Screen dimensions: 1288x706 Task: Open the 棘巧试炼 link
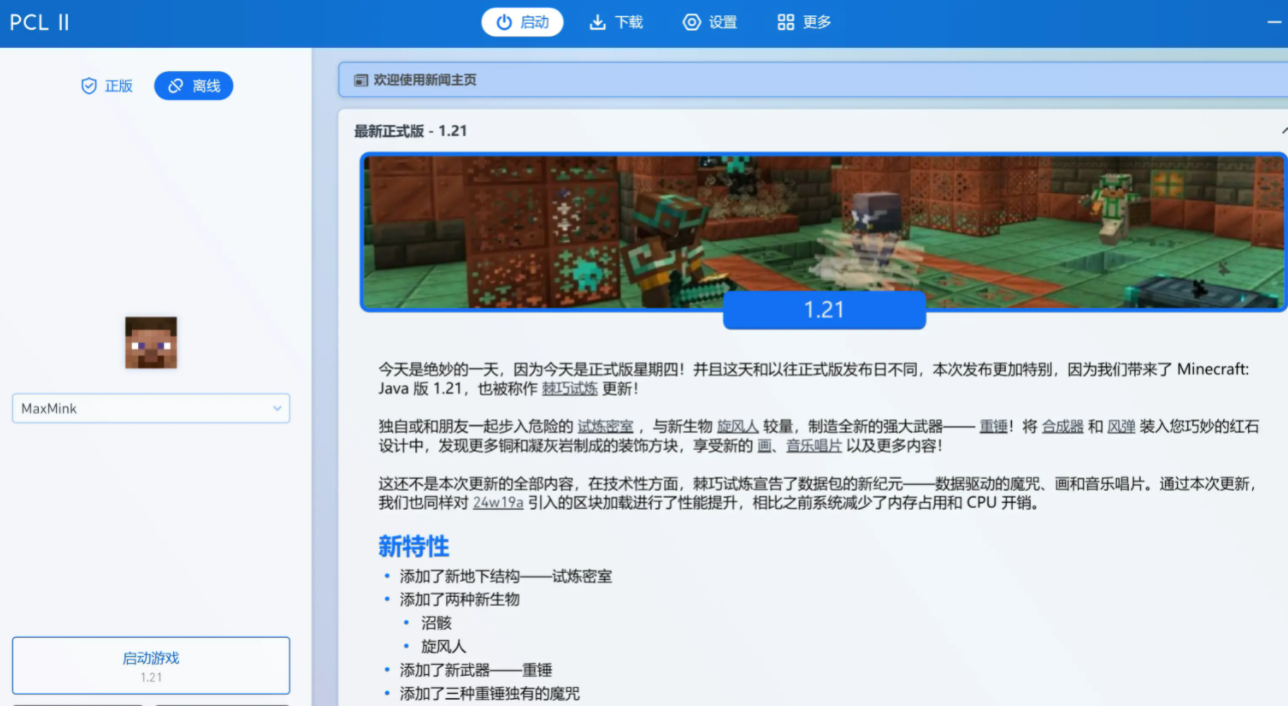tap(570, 388)
